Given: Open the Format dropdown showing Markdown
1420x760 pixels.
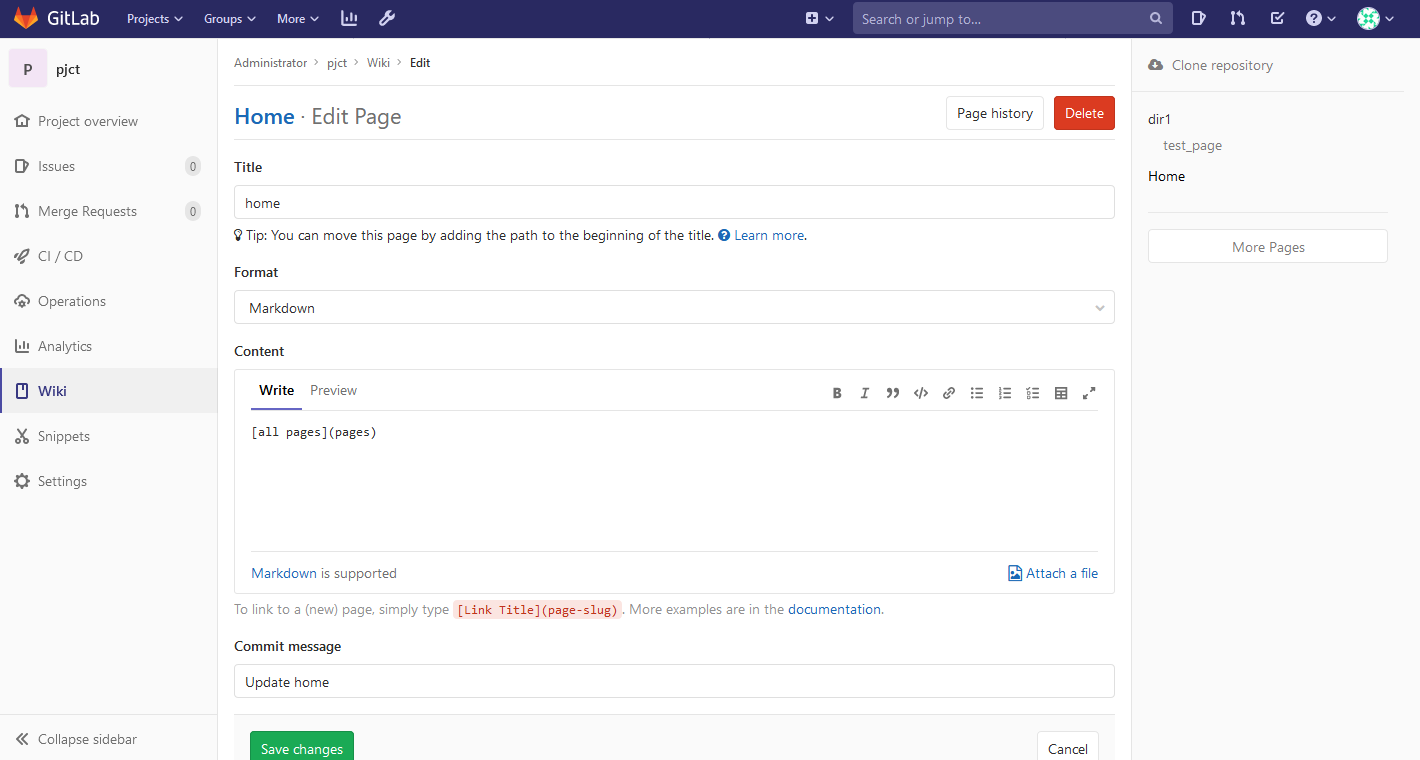Looking at the screenshot, I should pyautogui.click(x=674, y=307).
